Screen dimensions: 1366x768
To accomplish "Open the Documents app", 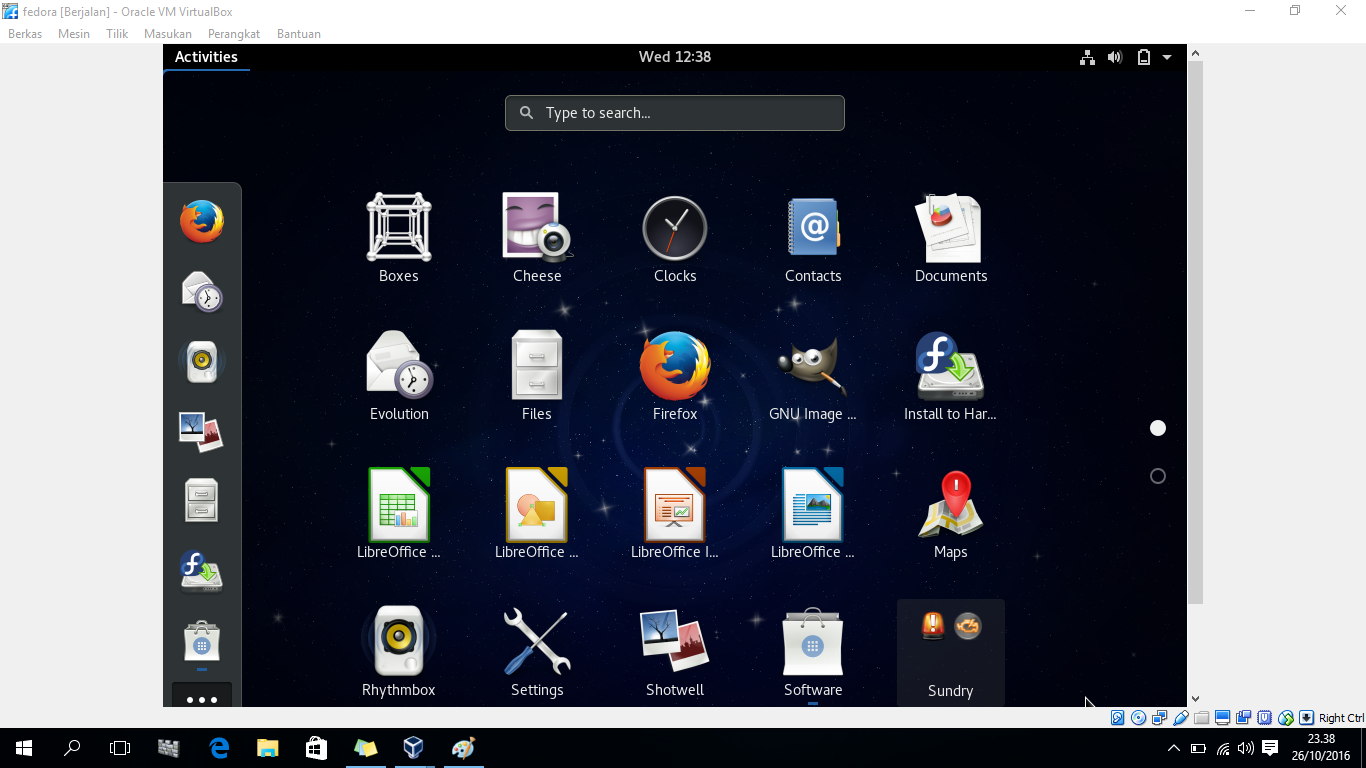I will click(951, 238).
